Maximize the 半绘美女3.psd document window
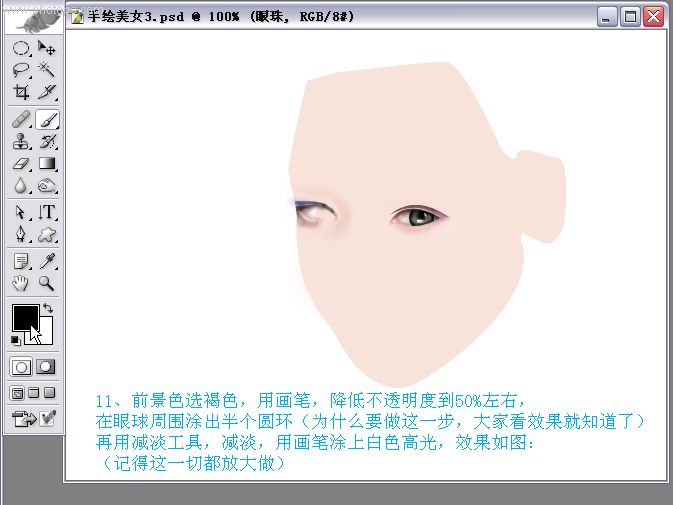 tap(630, 17)
